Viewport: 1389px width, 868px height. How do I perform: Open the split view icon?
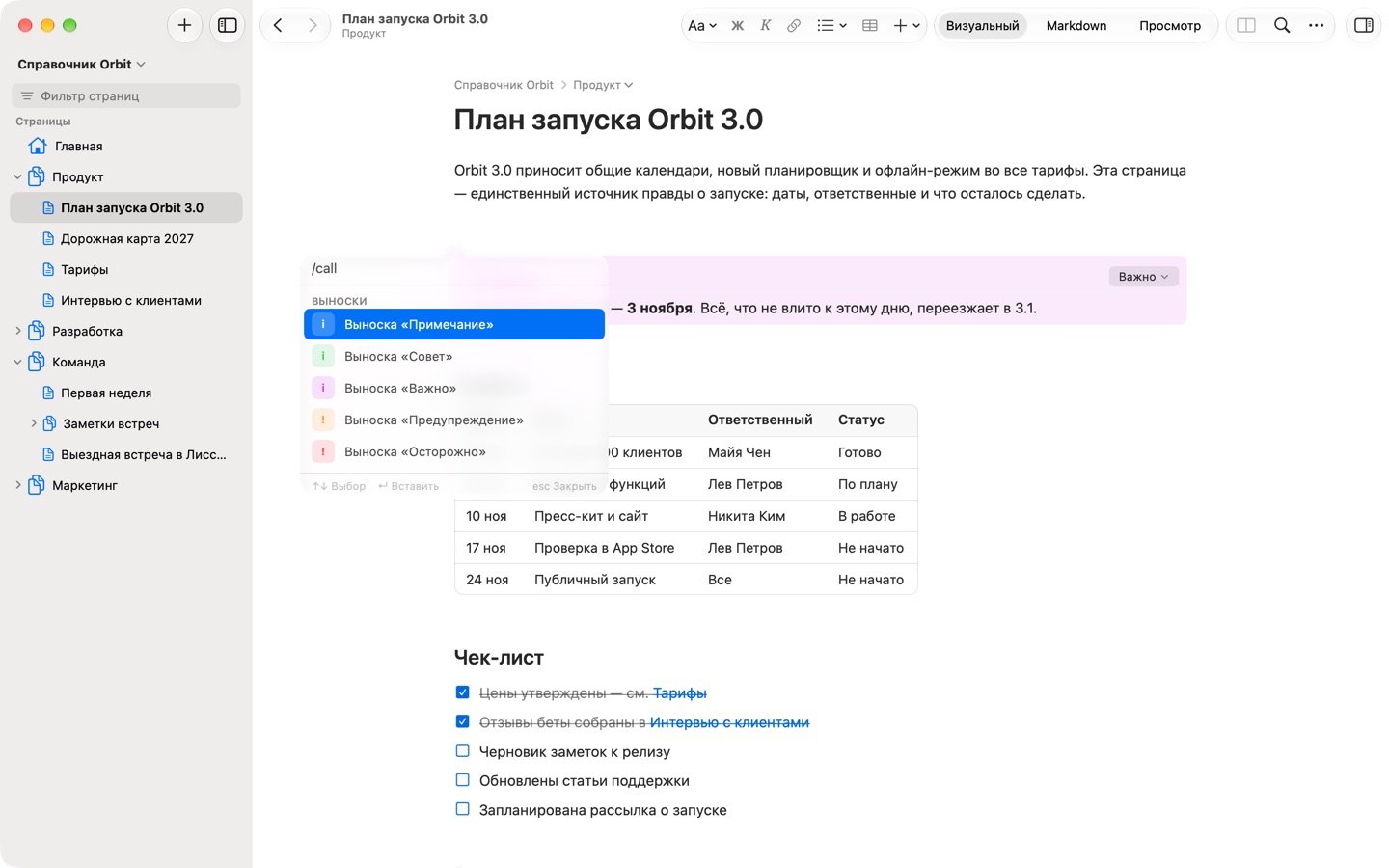coord(1246,26)
